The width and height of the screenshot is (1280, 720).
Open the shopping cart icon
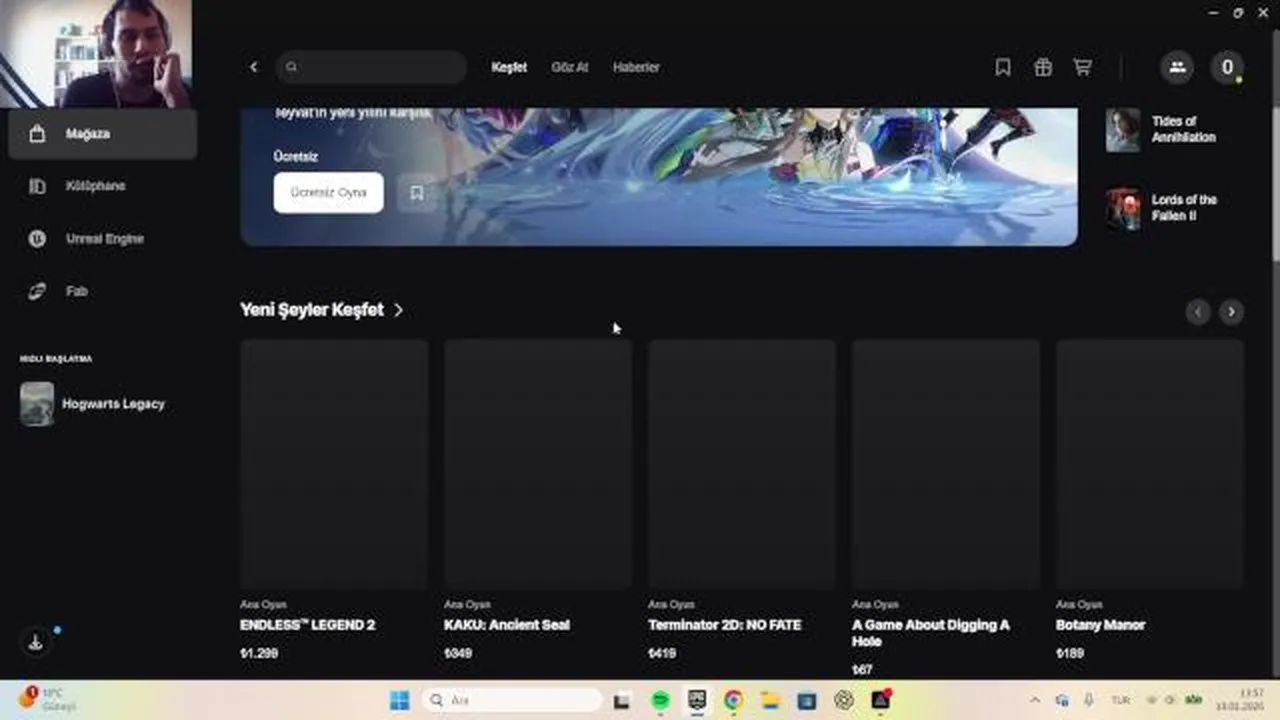(x=1082, y=67)
